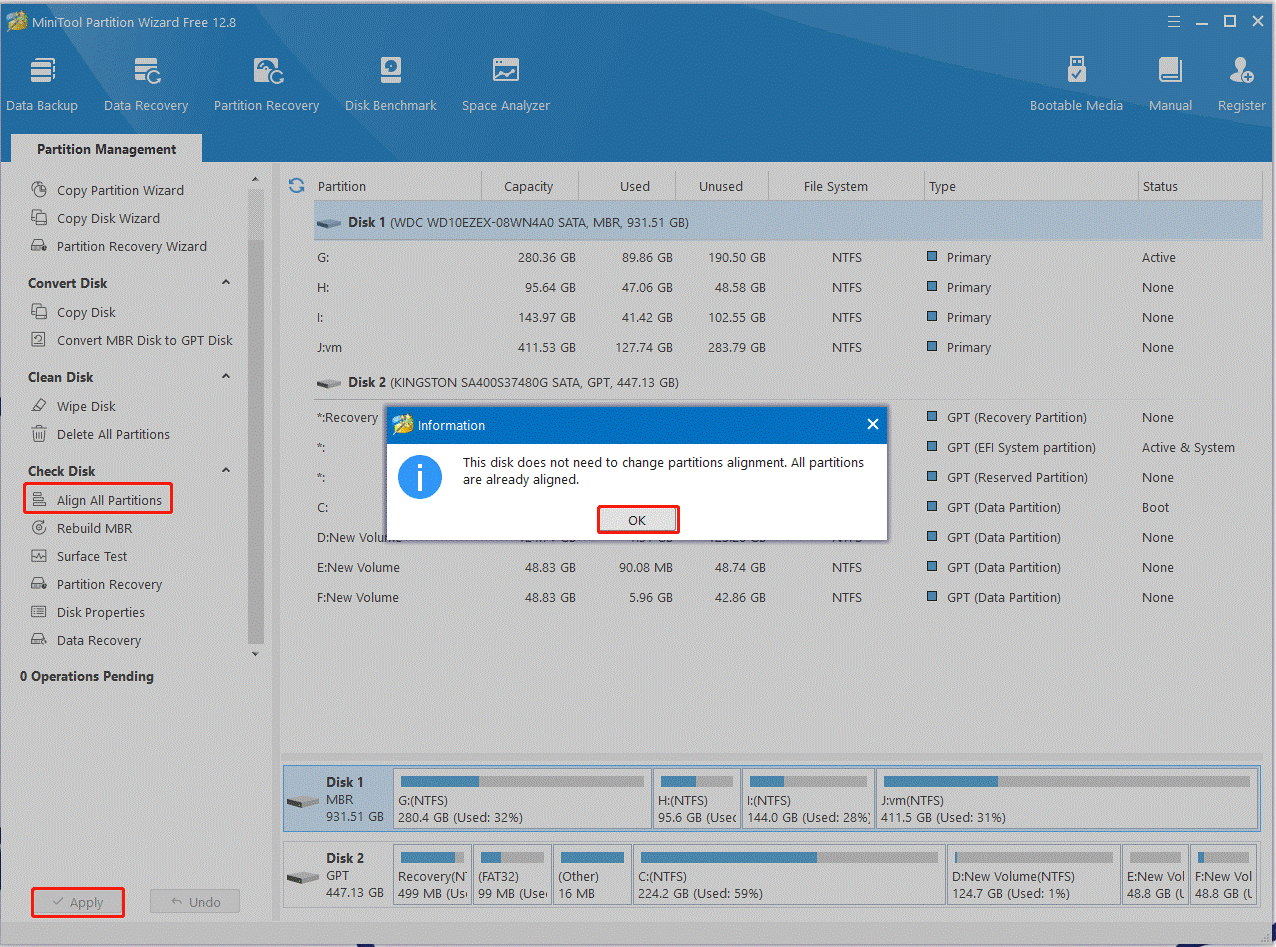1276x947 pixels.
Task: Switch to Partition Management tab
Action: coord(106,149)
